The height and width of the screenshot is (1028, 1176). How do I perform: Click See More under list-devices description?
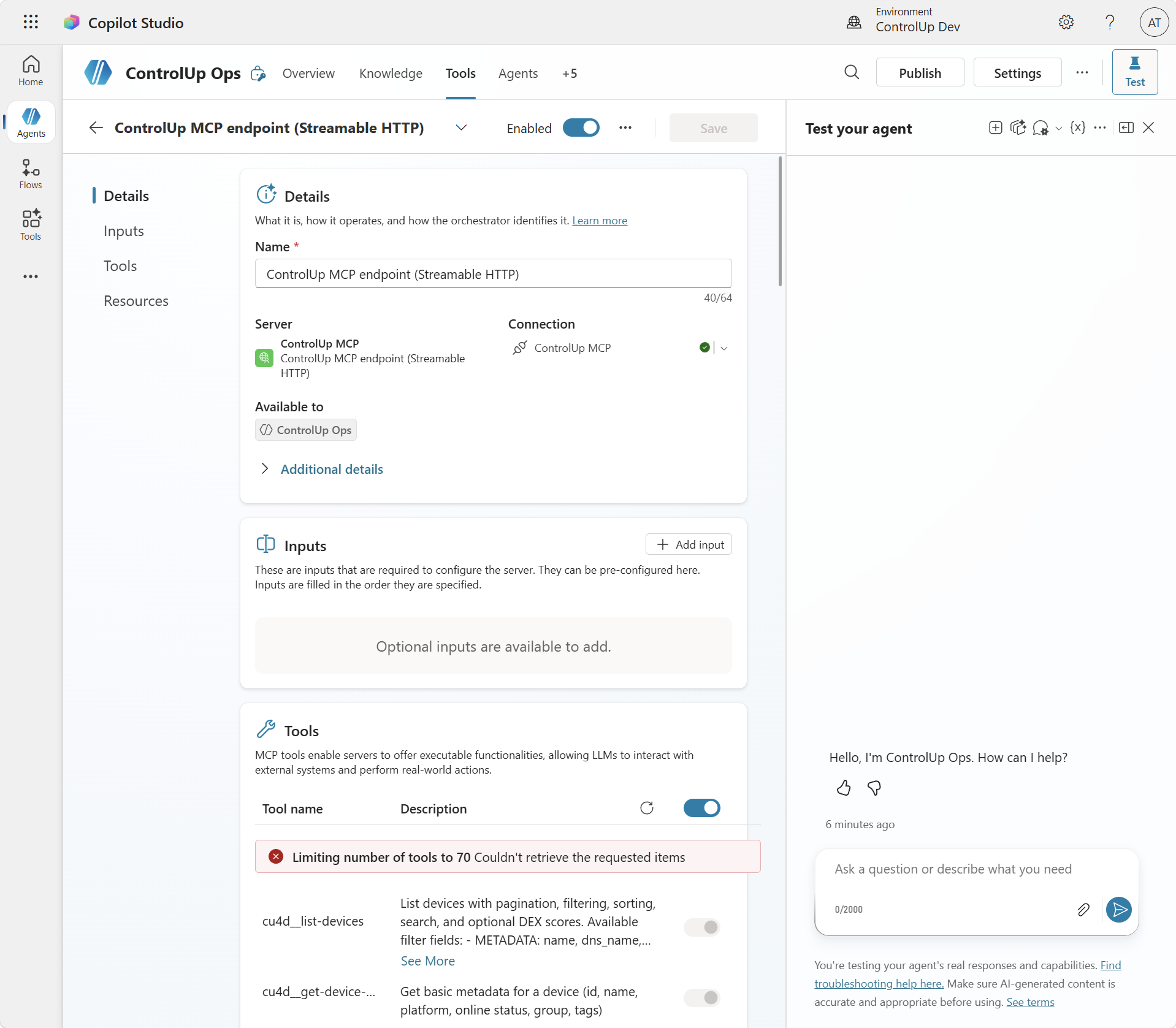[428, 961]
